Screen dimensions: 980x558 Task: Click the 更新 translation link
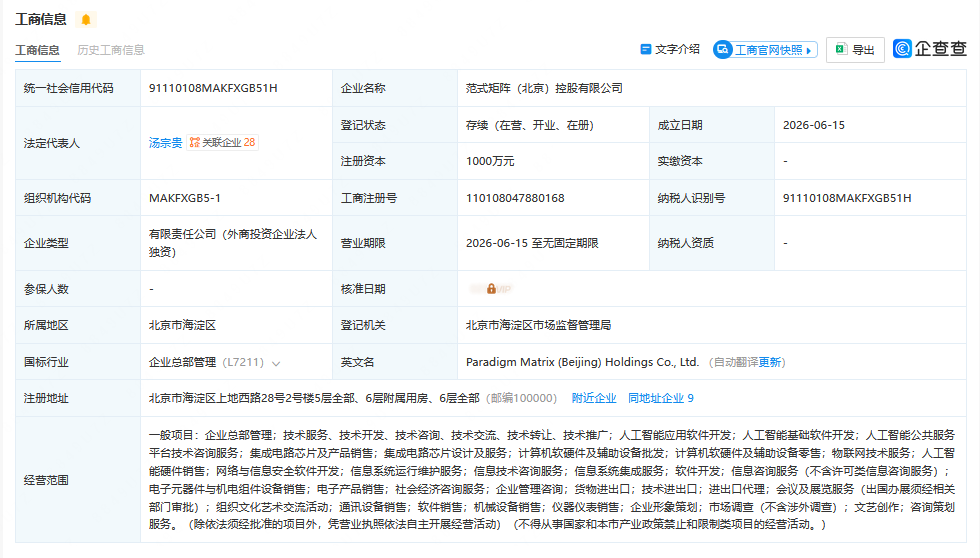[x=769, y=362]
